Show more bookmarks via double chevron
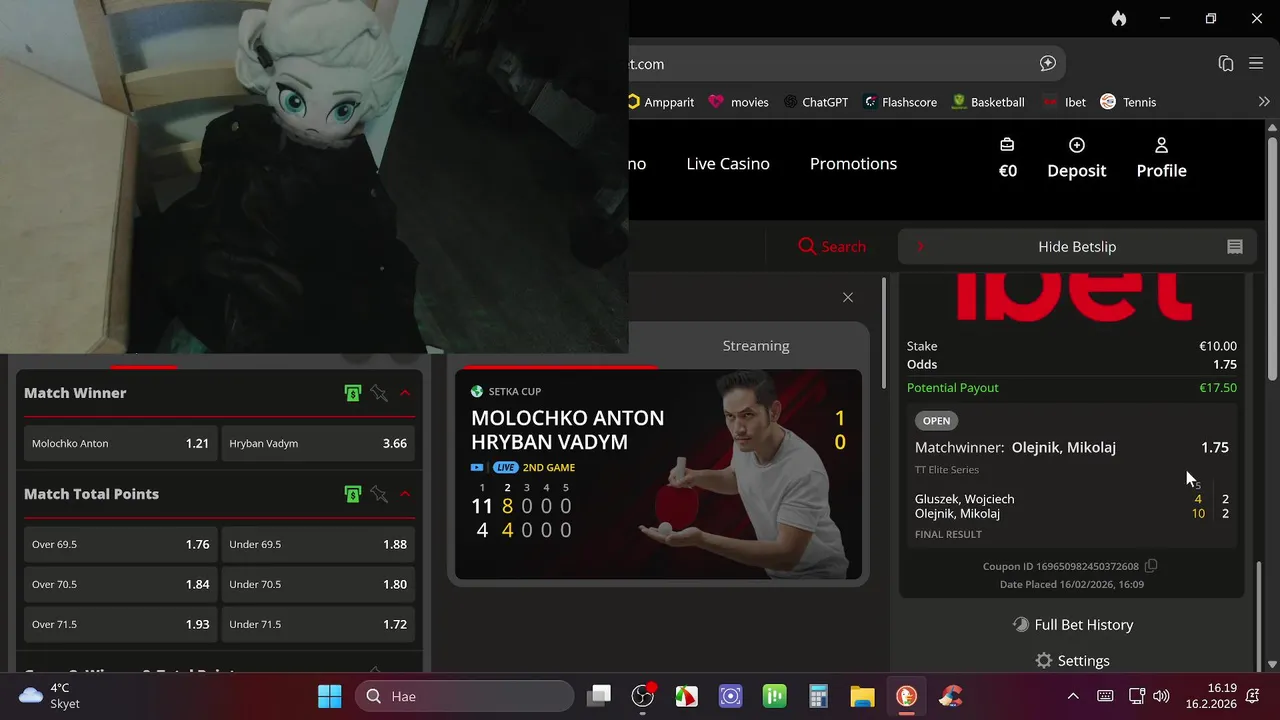The image size is (1280, 720). pos(1264,102)
